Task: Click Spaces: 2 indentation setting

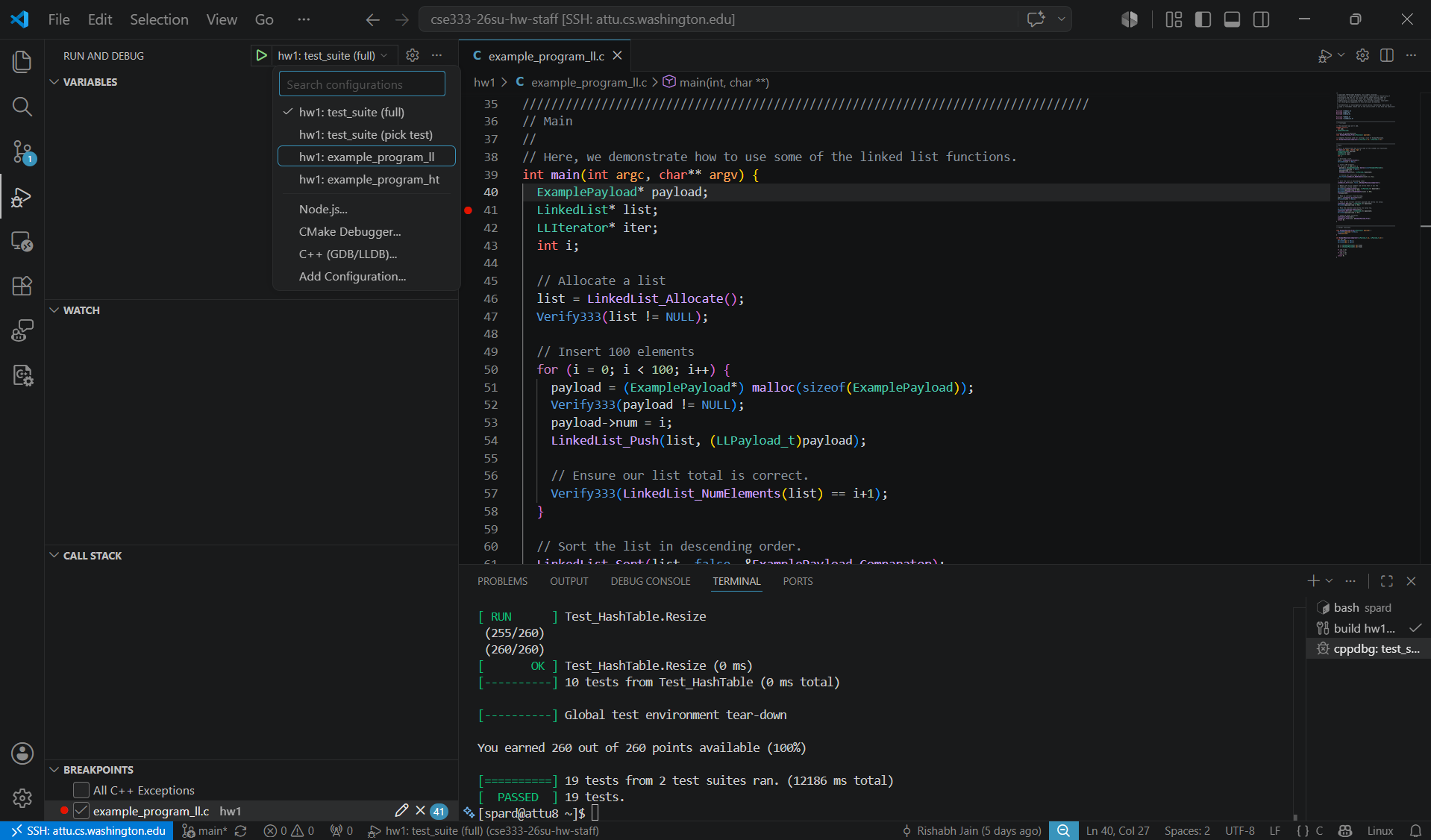Action: point(1187,831)
